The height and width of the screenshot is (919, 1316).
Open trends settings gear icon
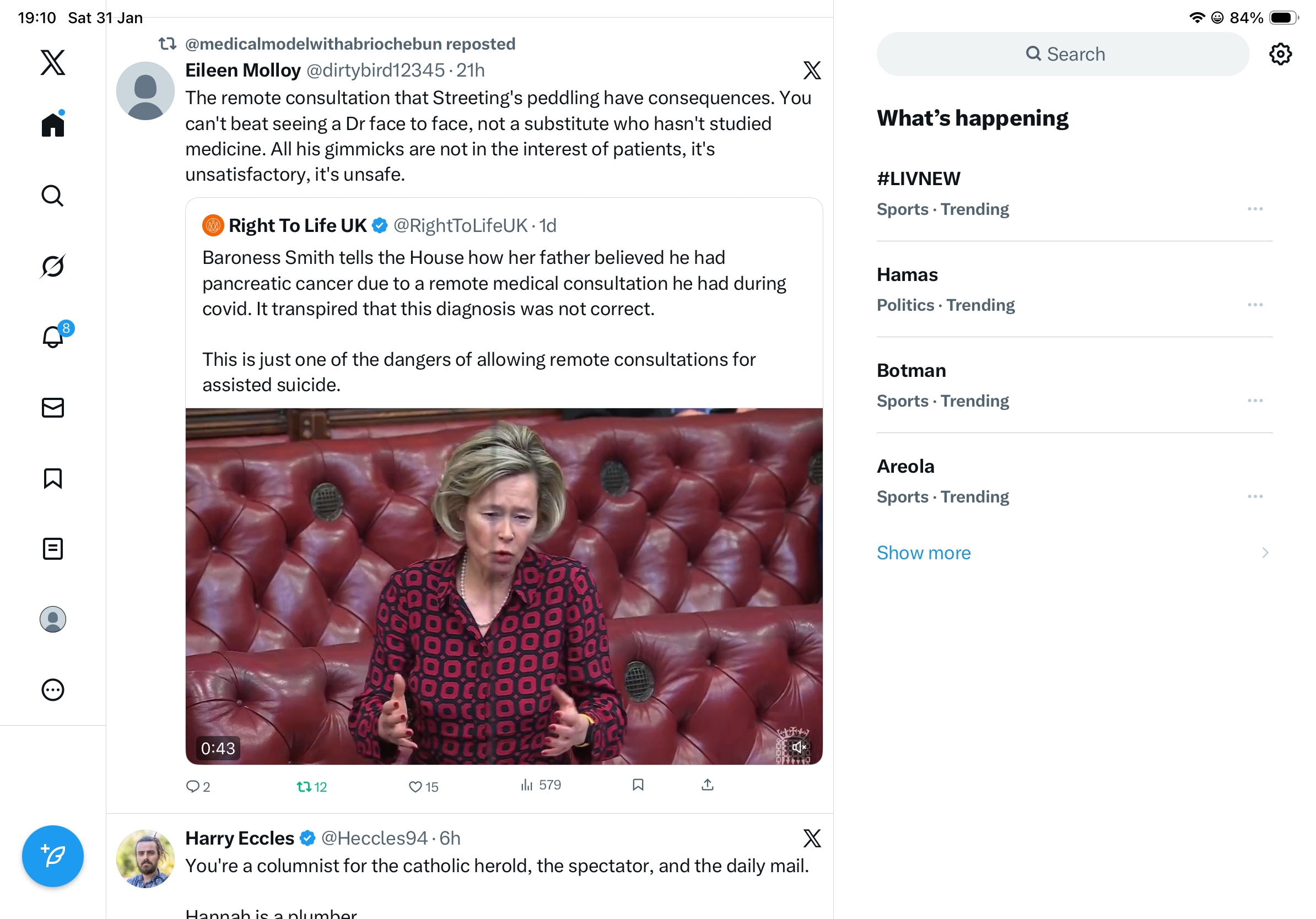pyautogui.click(x=1280, y=55)
